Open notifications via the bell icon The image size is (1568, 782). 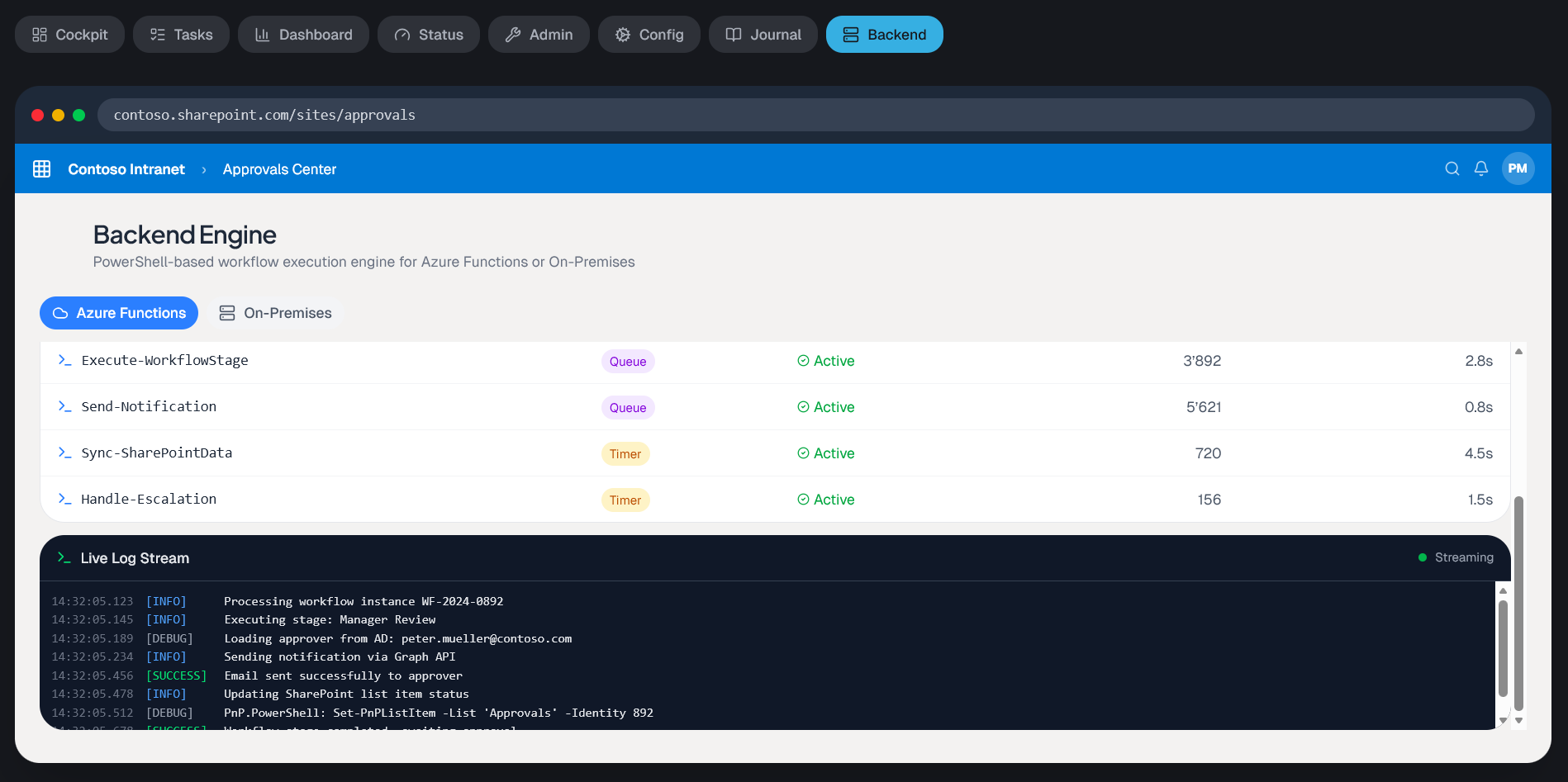point(1480,168)
